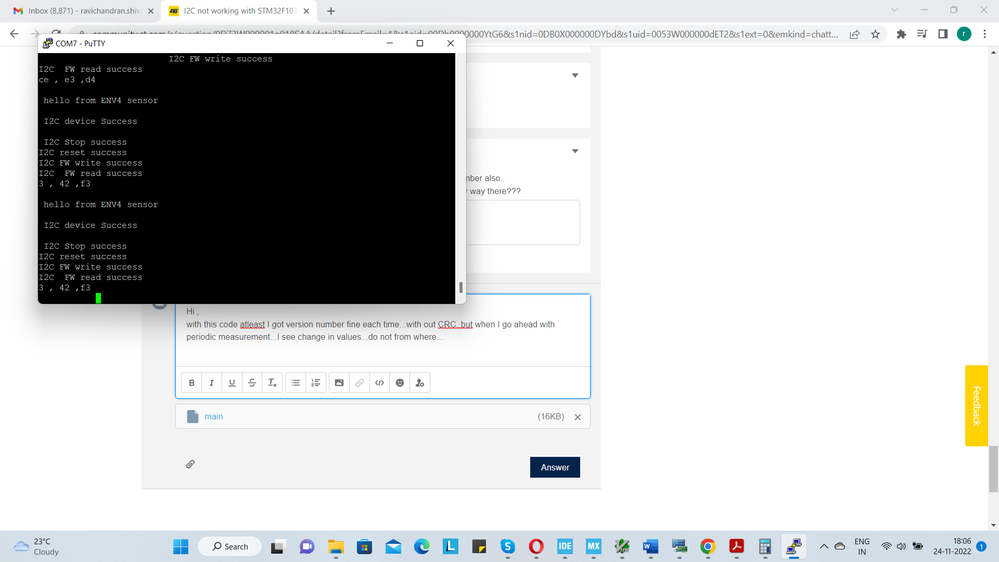999x562 pixels.
Task: Open File Explorer from the taskbar
Action: click(x=336, y=547)
